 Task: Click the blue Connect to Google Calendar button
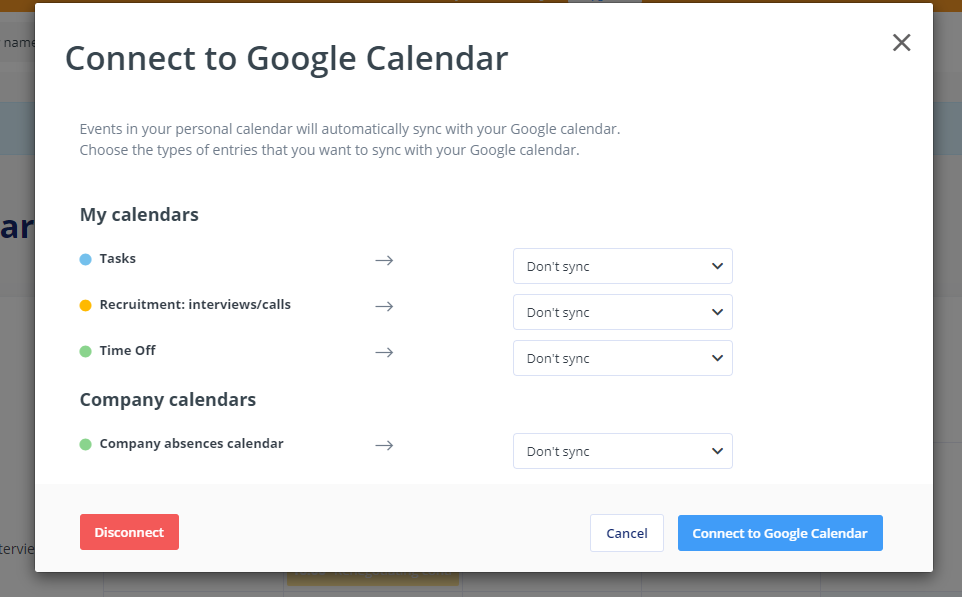(780, 533)
